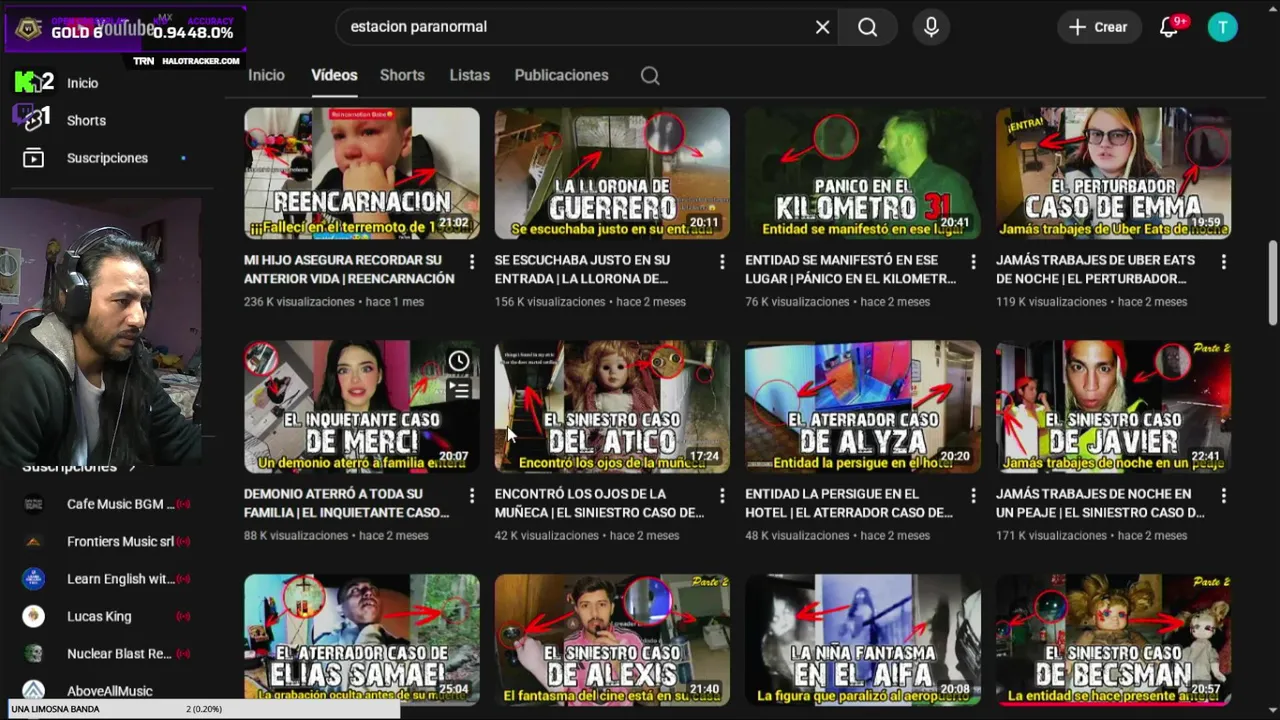Viewport: 1280px width, 720px height.
Task: Start voice search with the microphone icon
Action: click(x=931, y=27)
